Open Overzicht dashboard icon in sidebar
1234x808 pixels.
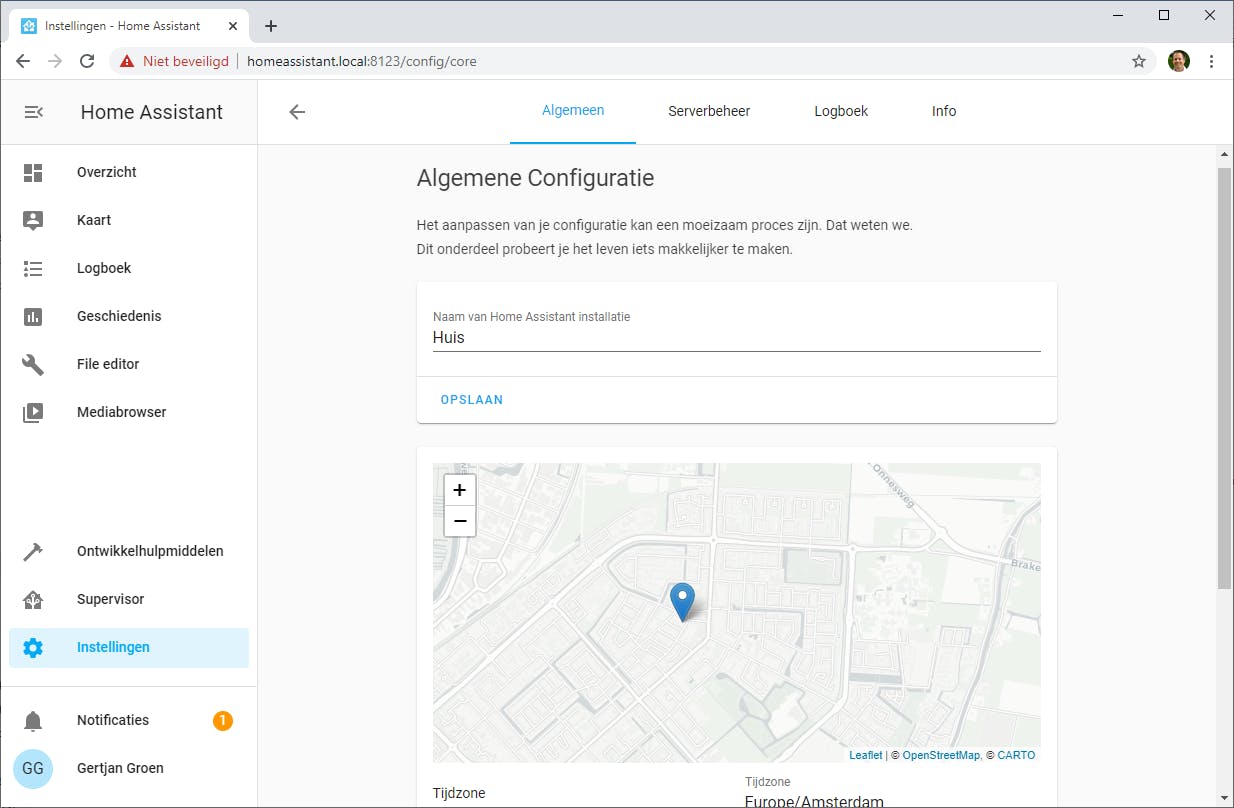(33, 172)
